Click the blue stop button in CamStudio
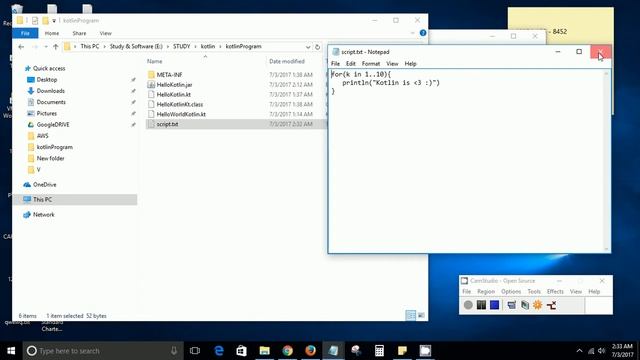This screenshot has width=640, height=360. pyautogui.click(x=494, y=305)
